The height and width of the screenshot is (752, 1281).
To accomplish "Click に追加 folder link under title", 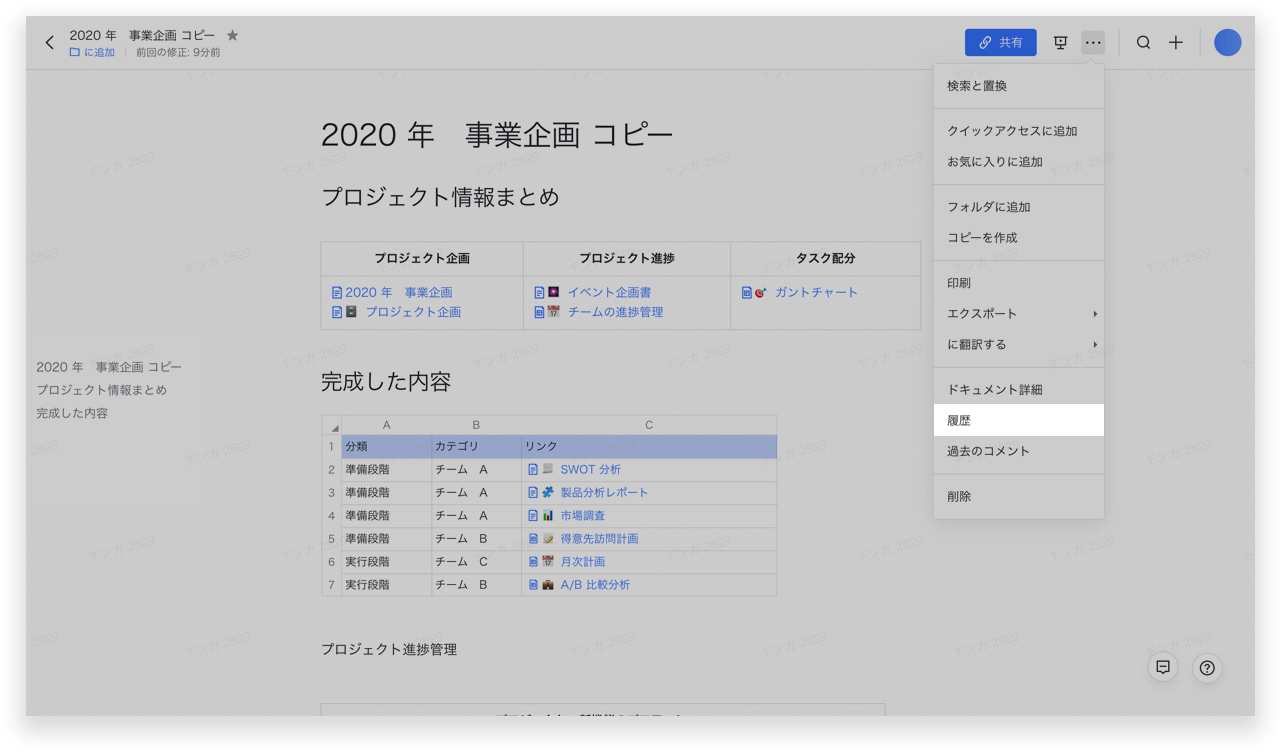I will [x=92, y=53].
